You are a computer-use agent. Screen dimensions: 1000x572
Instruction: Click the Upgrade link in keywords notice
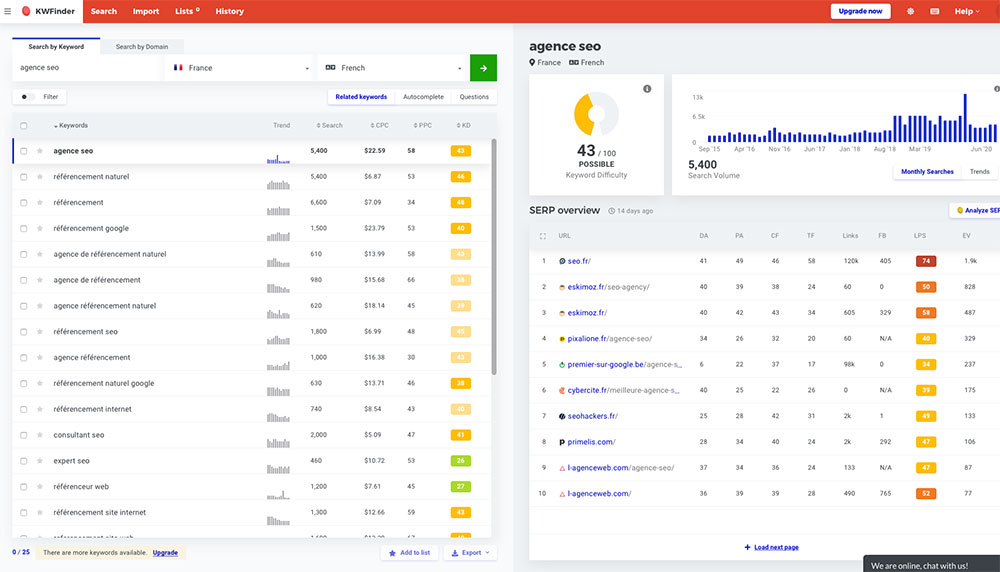tap(165, 553)
